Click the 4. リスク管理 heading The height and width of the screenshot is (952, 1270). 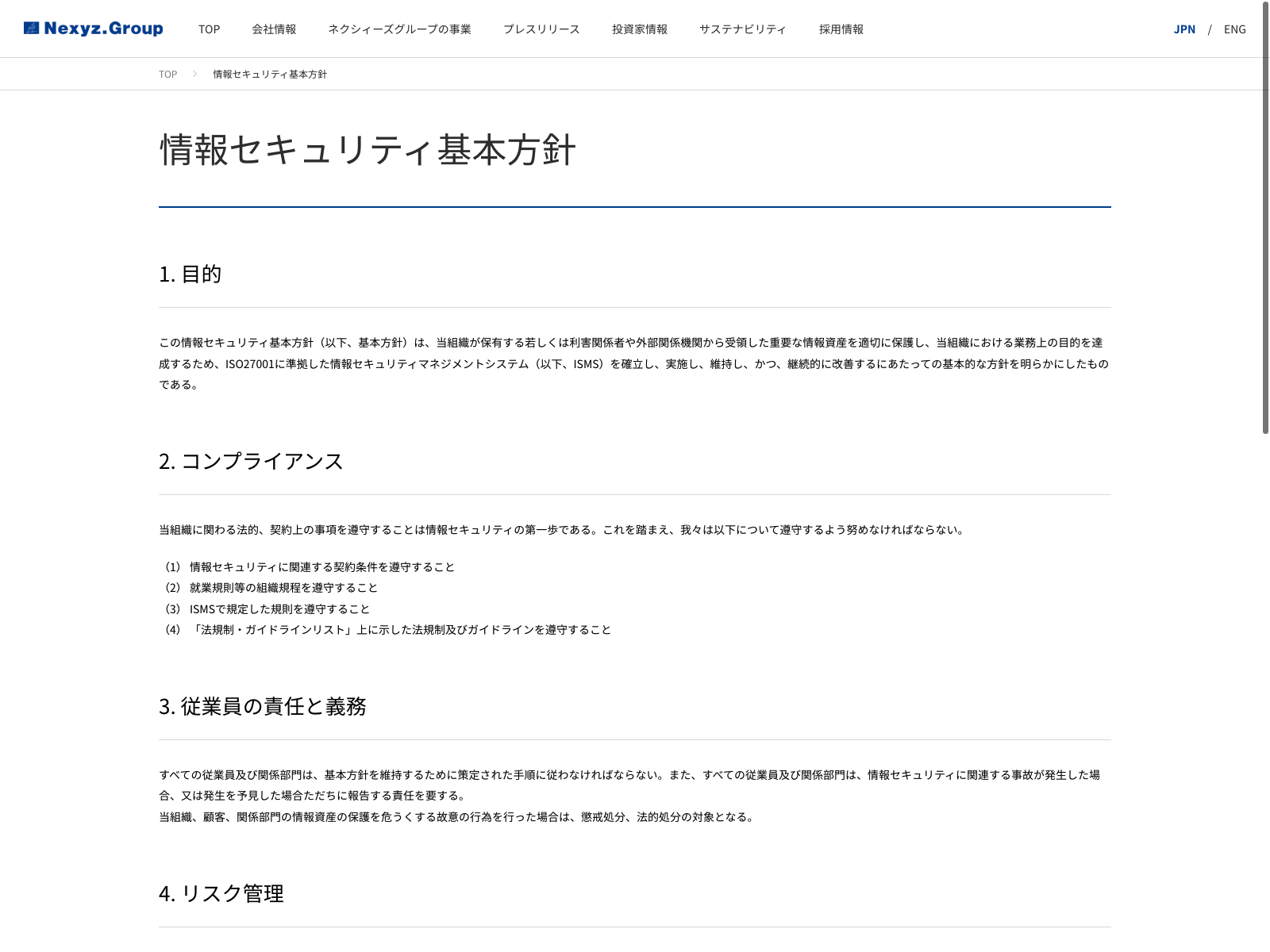(221, 894)
